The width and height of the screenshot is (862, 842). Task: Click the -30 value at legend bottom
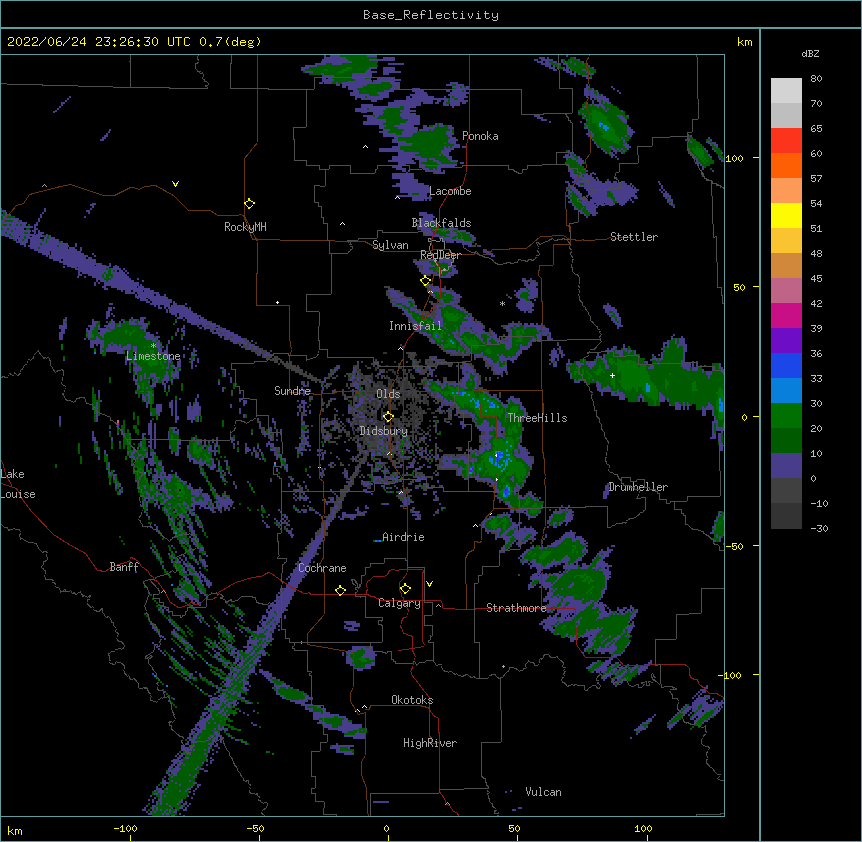tap(819, 529)
